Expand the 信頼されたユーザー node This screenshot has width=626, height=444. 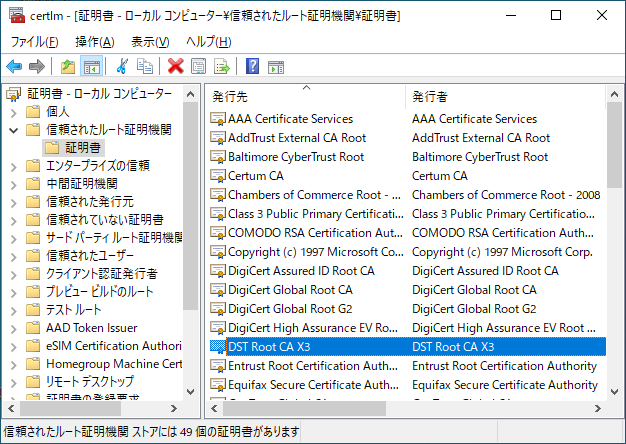tap(14, 256)
